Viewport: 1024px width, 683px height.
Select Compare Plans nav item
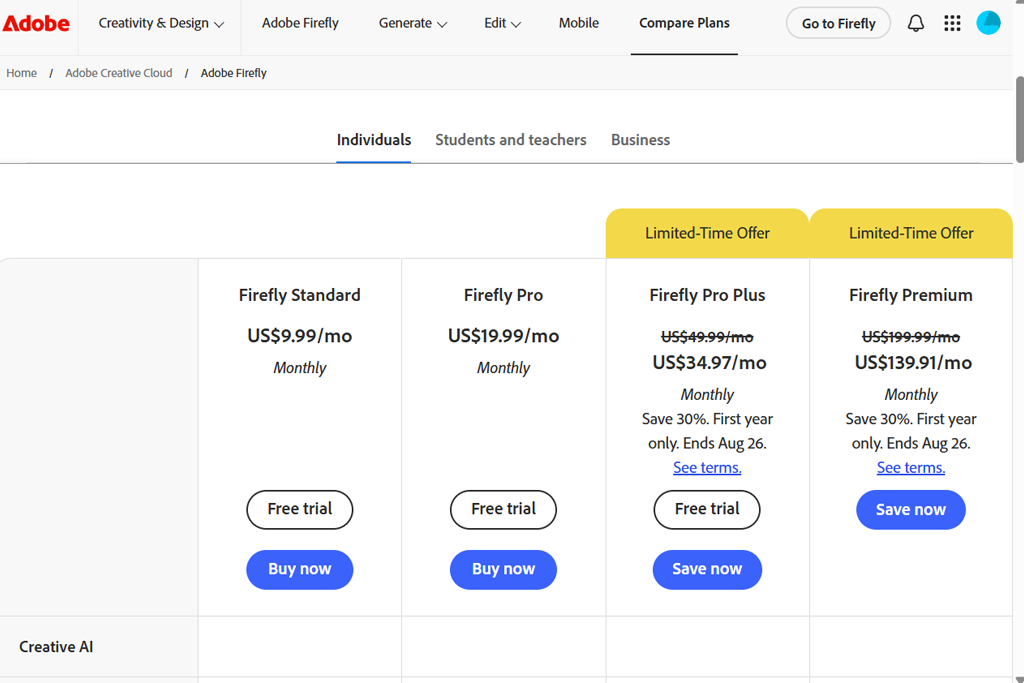point(684,23)
